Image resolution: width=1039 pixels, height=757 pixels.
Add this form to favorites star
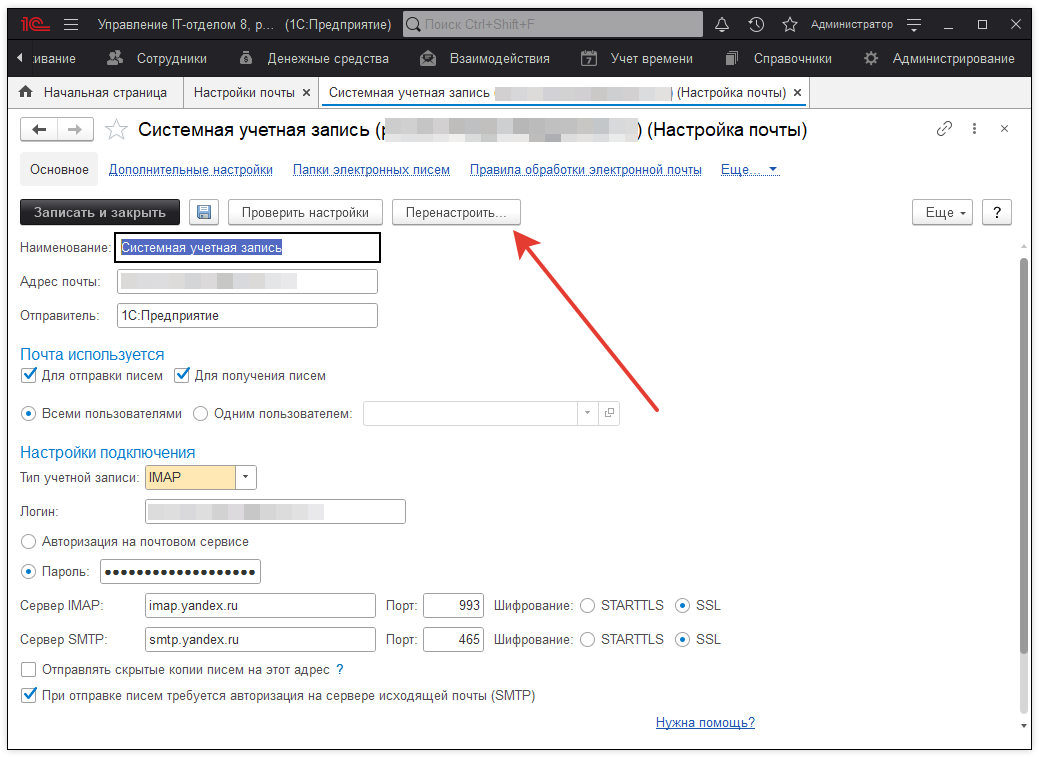[x=117, y=130]
